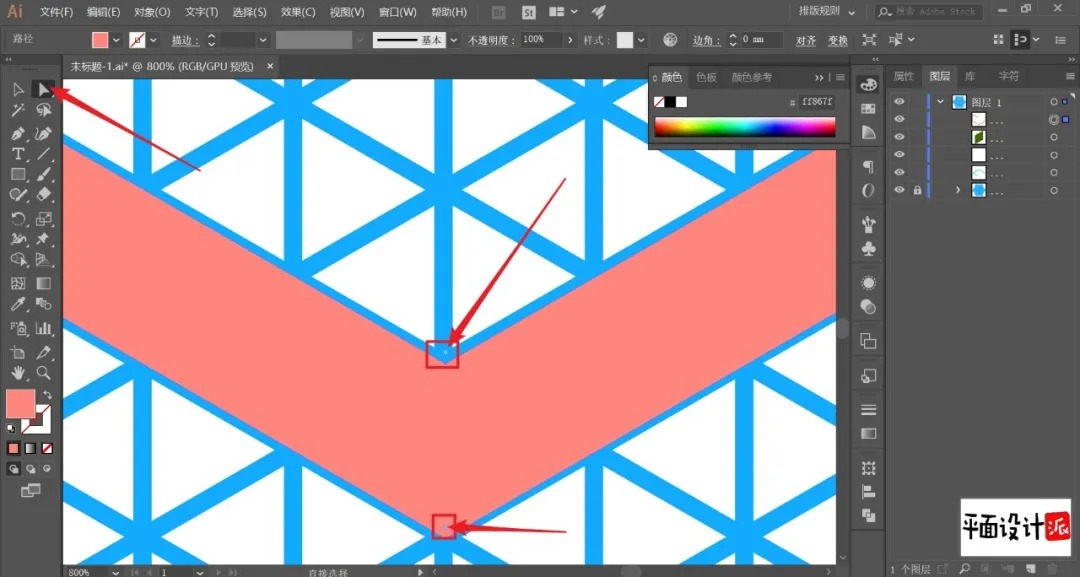Switch fill mode to Gradient
The image size is (1080, 577).
(30, 448)
